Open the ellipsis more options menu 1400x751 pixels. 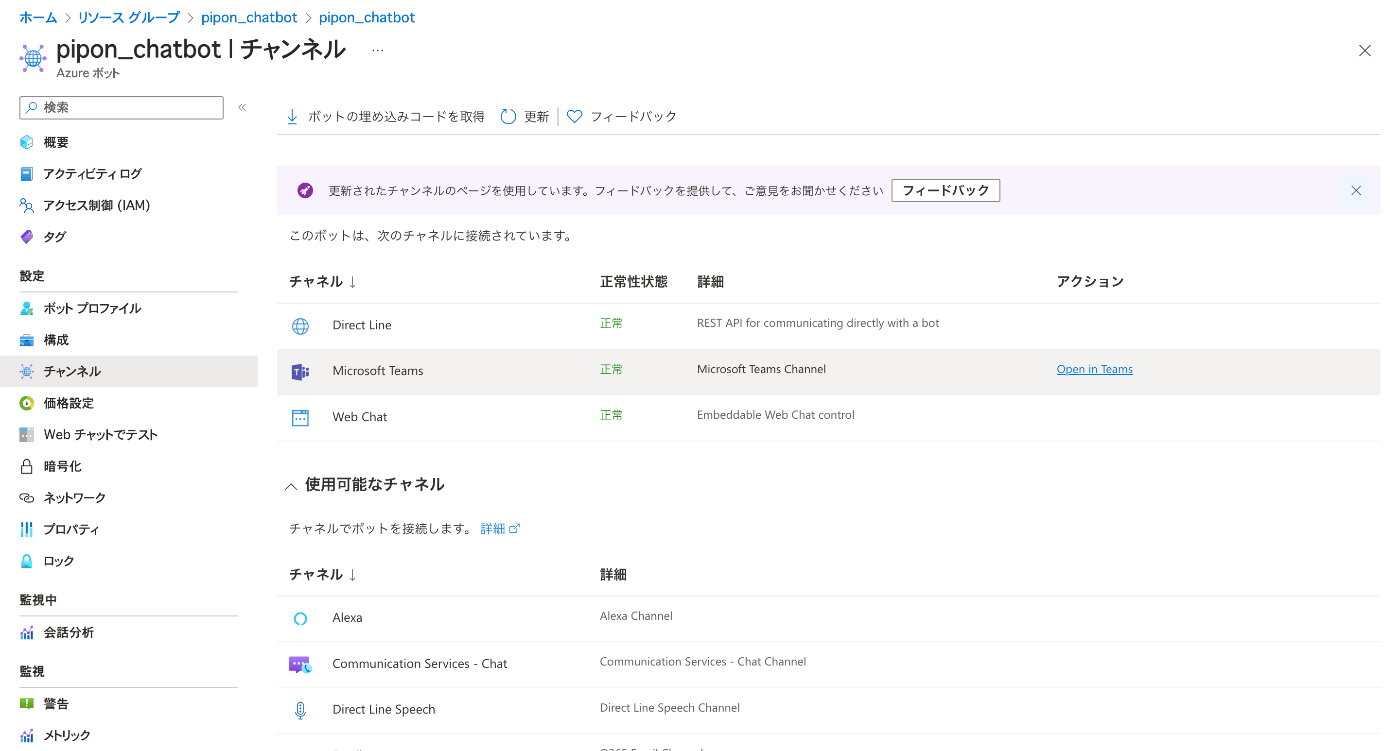[x=377, y=50]
